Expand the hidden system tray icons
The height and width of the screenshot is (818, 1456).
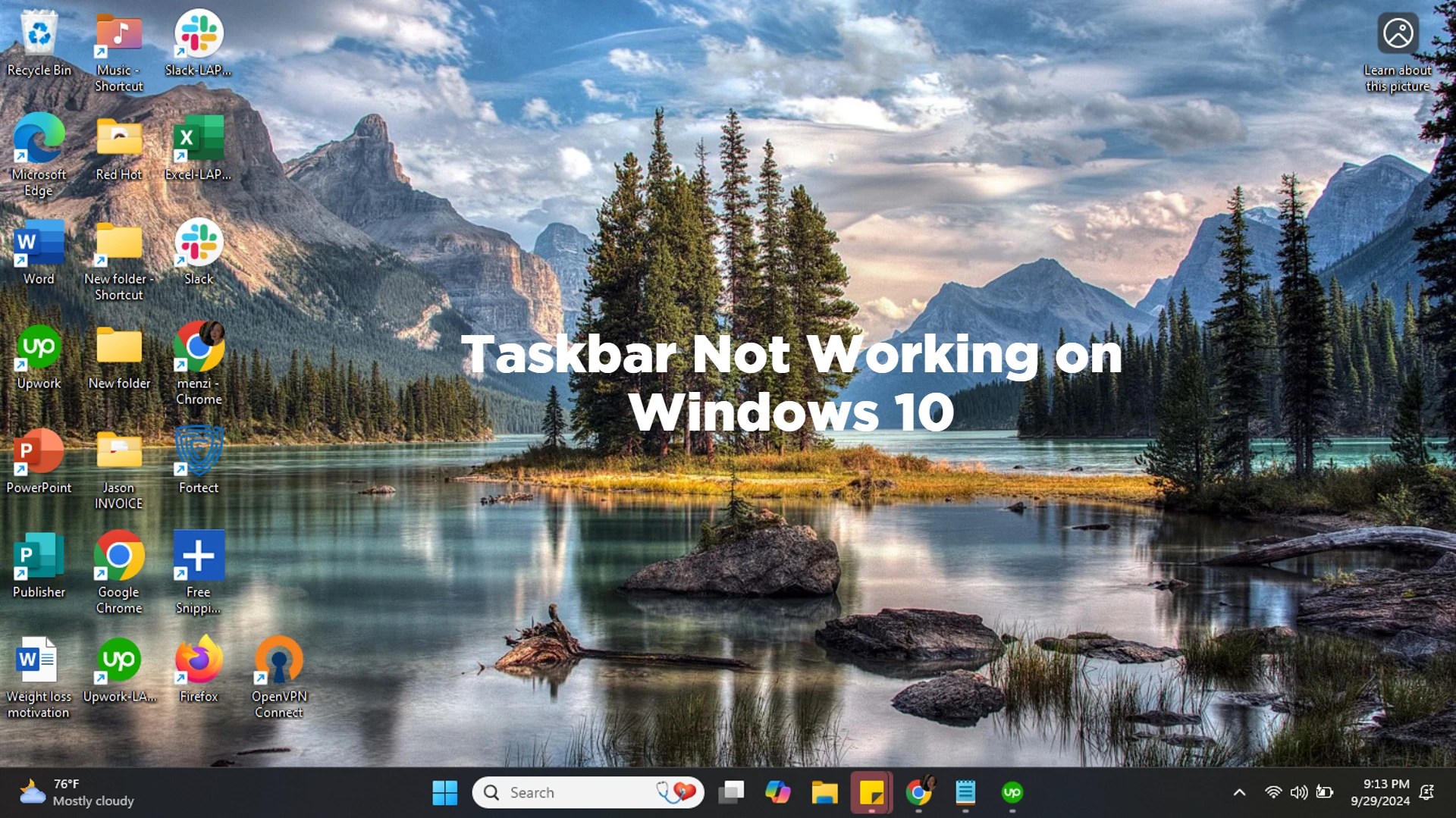pyautogui.click(x=1239, y=791)
